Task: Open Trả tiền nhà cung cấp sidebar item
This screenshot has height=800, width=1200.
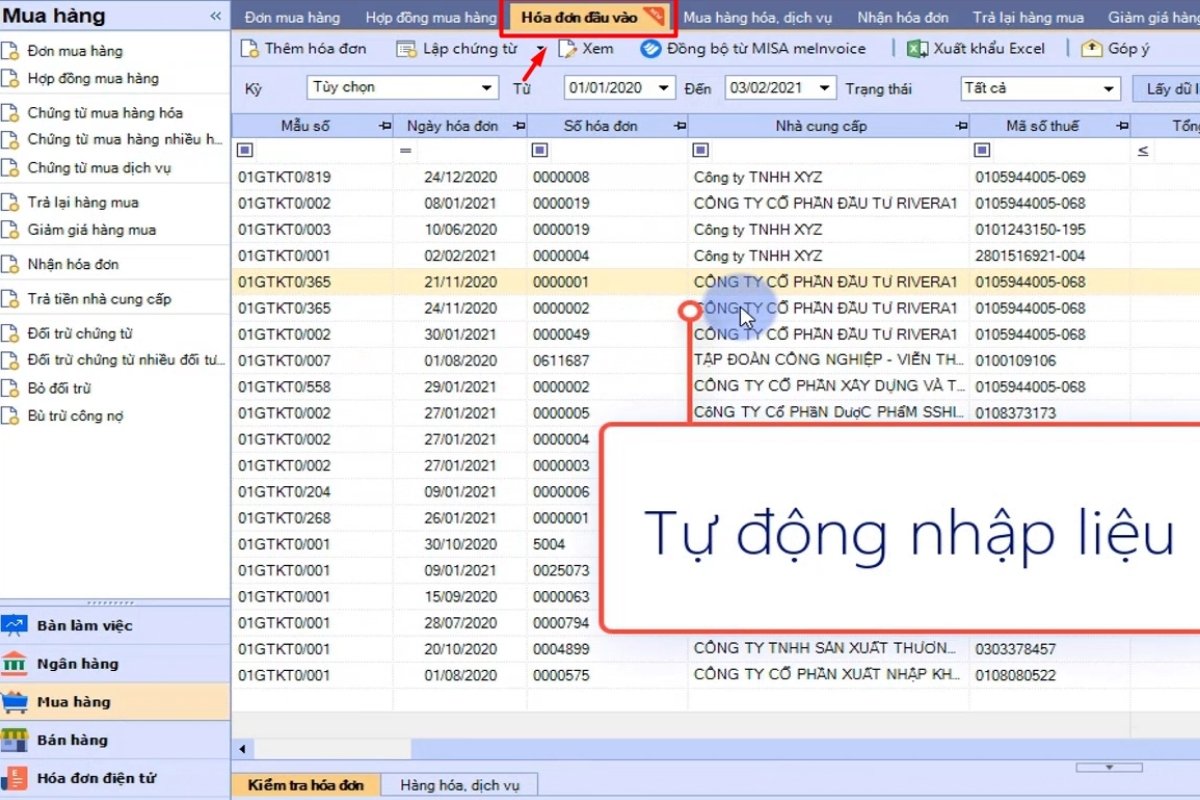Action: click(99, 299)
